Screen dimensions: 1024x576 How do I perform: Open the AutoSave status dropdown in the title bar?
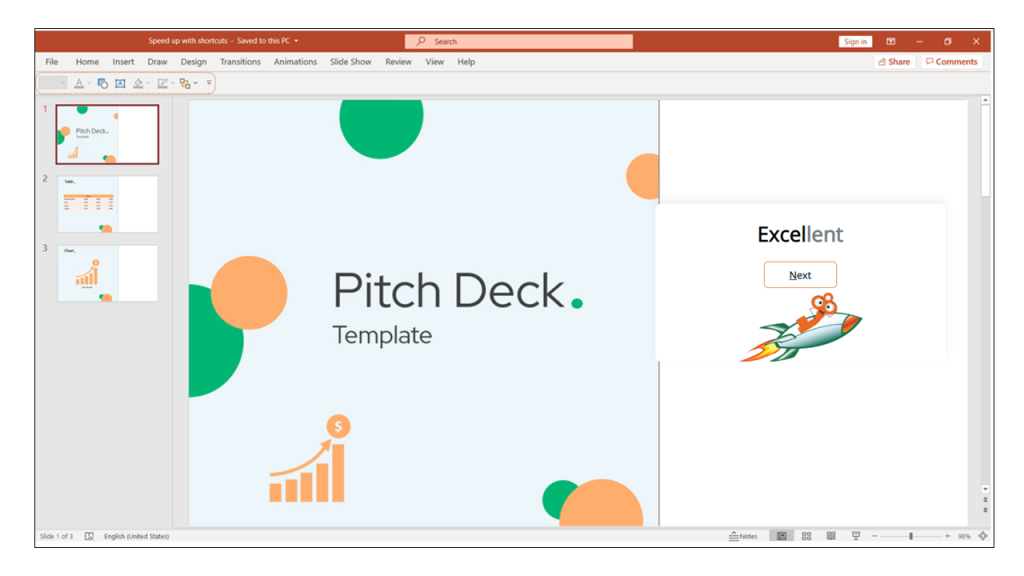[297, 41]
